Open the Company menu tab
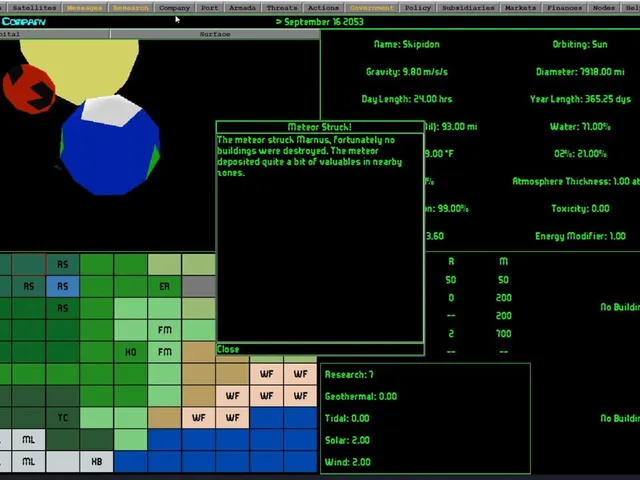 pos(175,8)
